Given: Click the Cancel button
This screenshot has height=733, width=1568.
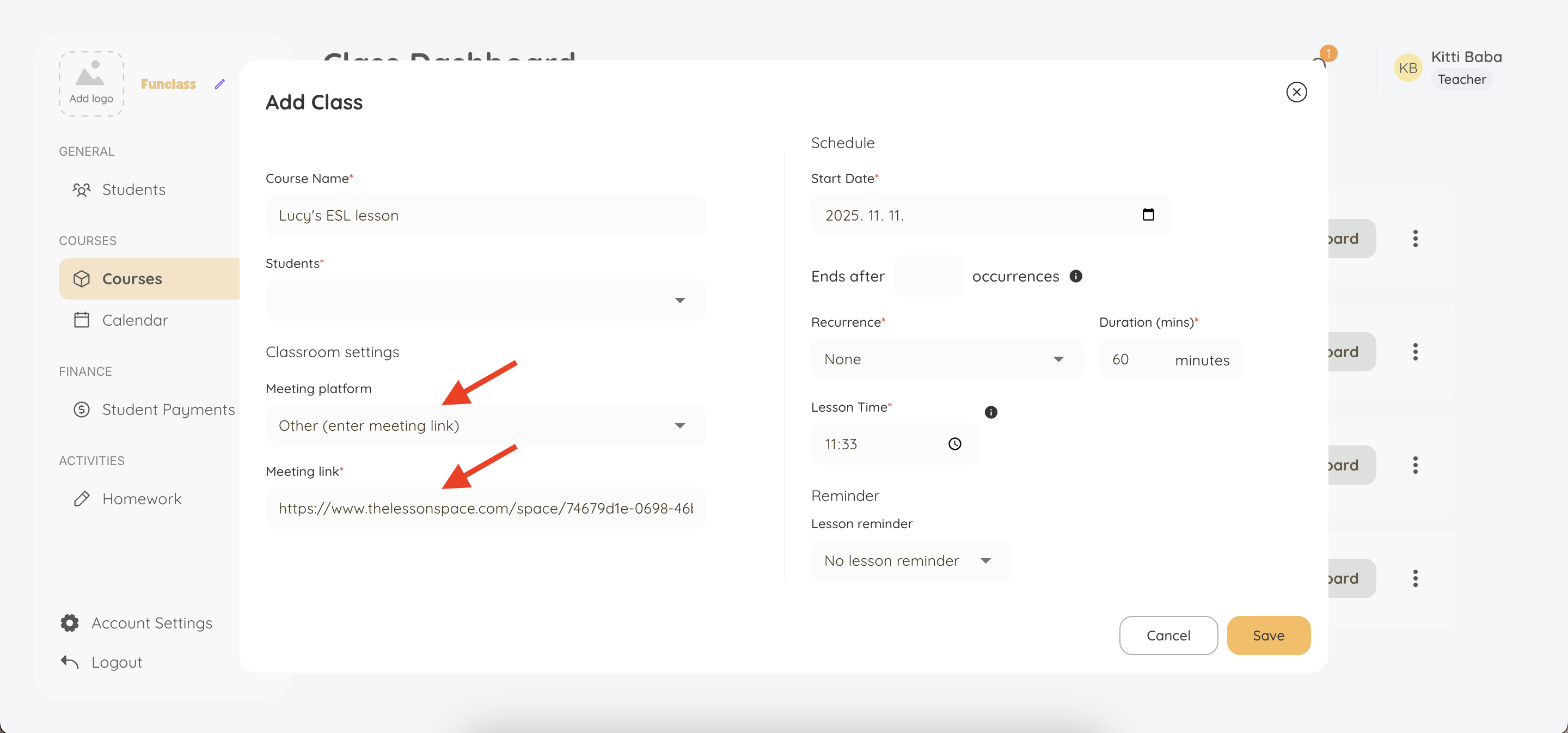Looking at the screenshot, I should coord(1167,636).
